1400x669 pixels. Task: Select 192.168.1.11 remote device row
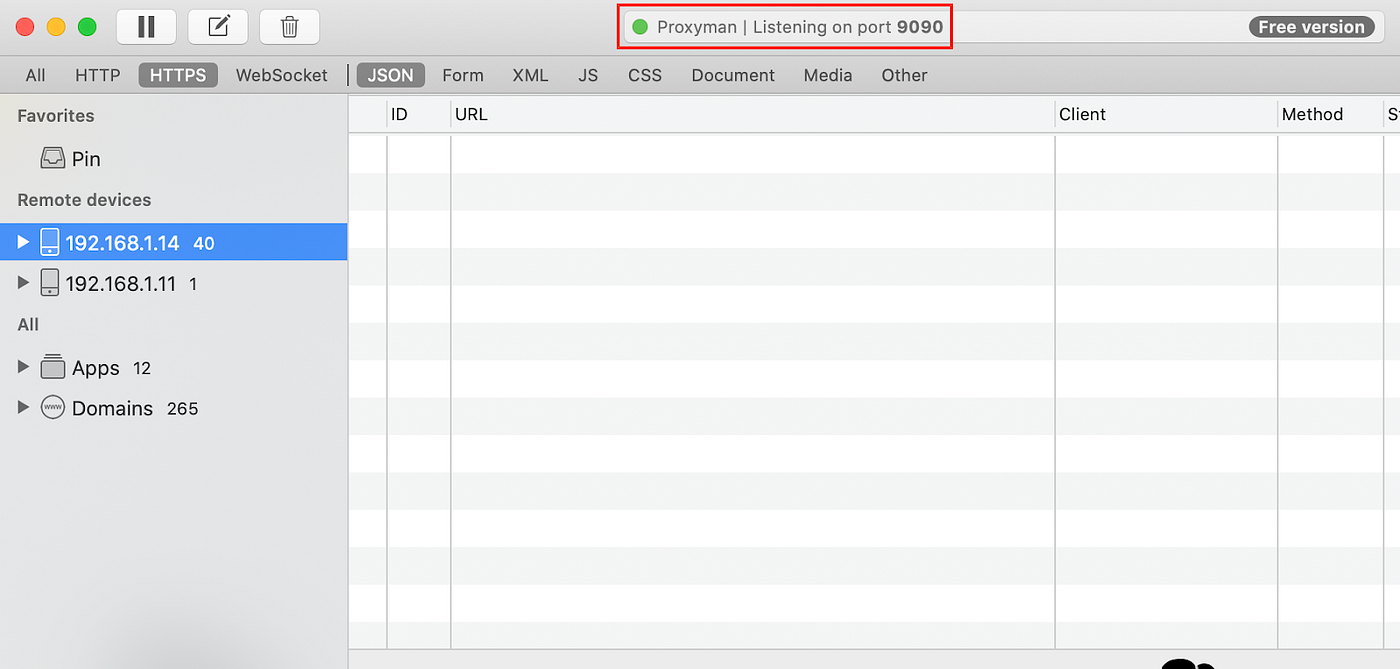click(x=174, y=283)
